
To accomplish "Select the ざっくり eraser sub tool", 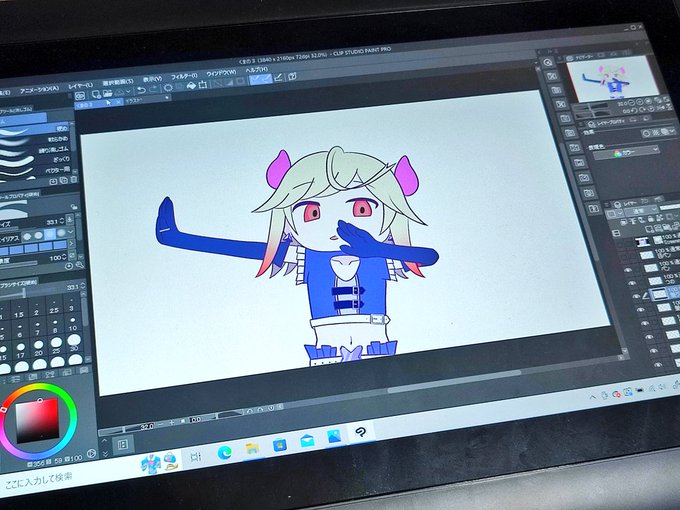I will pyautogui.click(x=34, y=161).
